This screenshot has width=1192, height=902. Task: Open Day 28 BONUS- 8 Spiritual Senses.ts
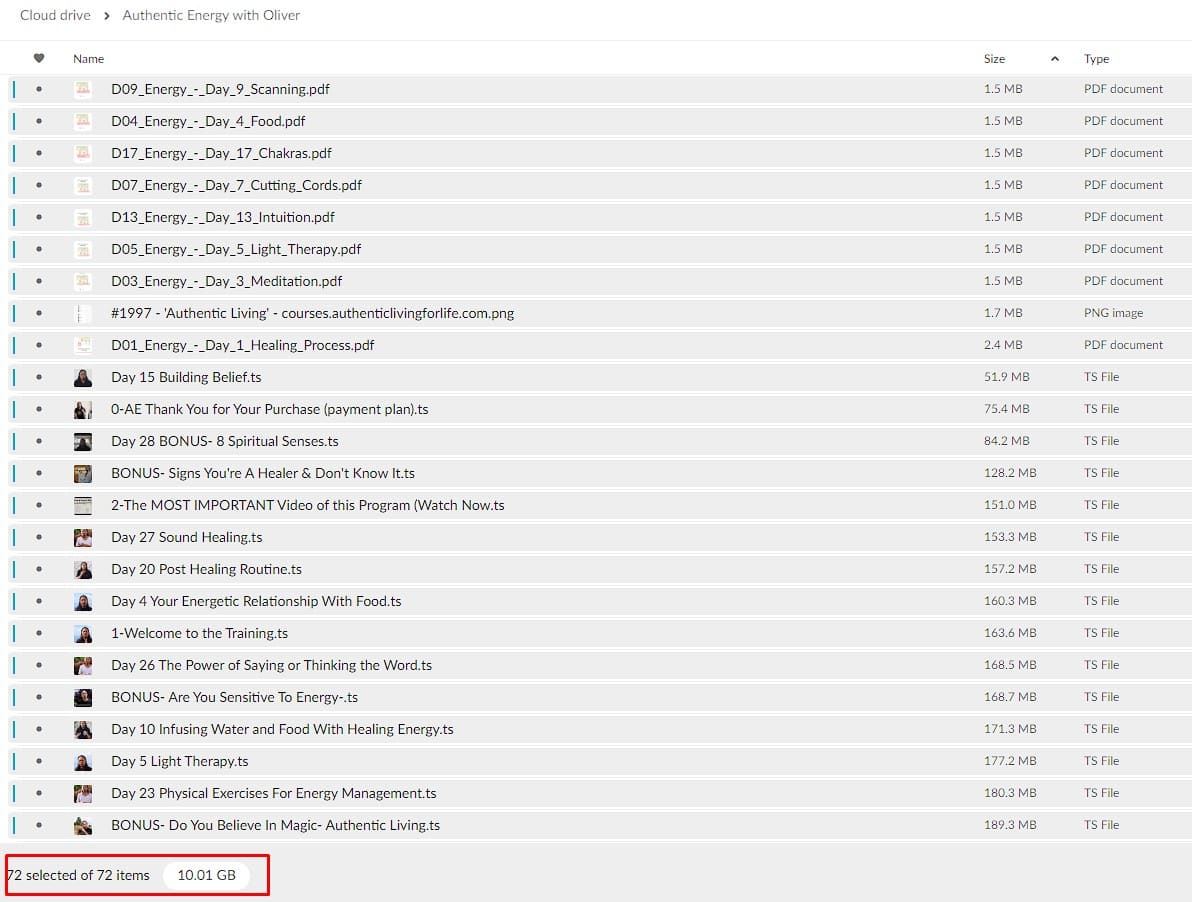(224, 441)
